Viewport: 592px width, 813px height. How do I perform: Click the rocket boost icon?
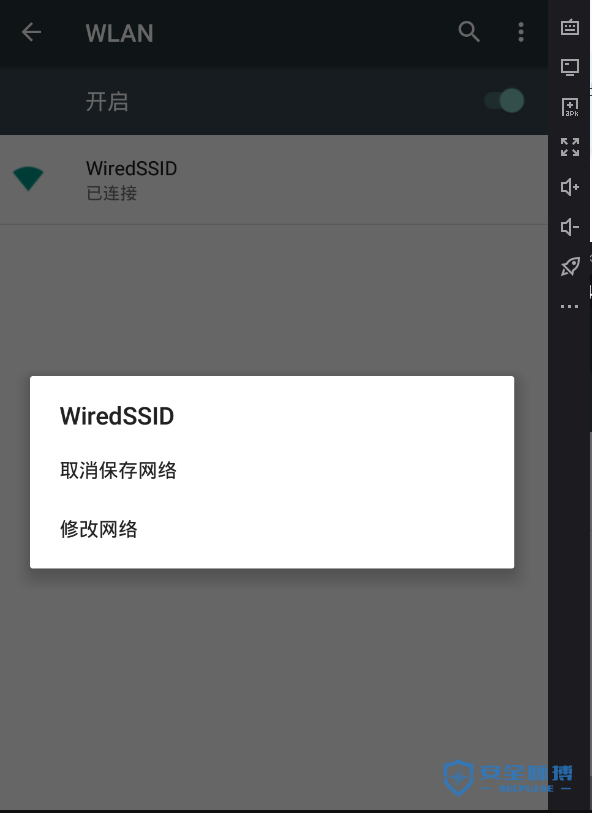click(570, 267)
